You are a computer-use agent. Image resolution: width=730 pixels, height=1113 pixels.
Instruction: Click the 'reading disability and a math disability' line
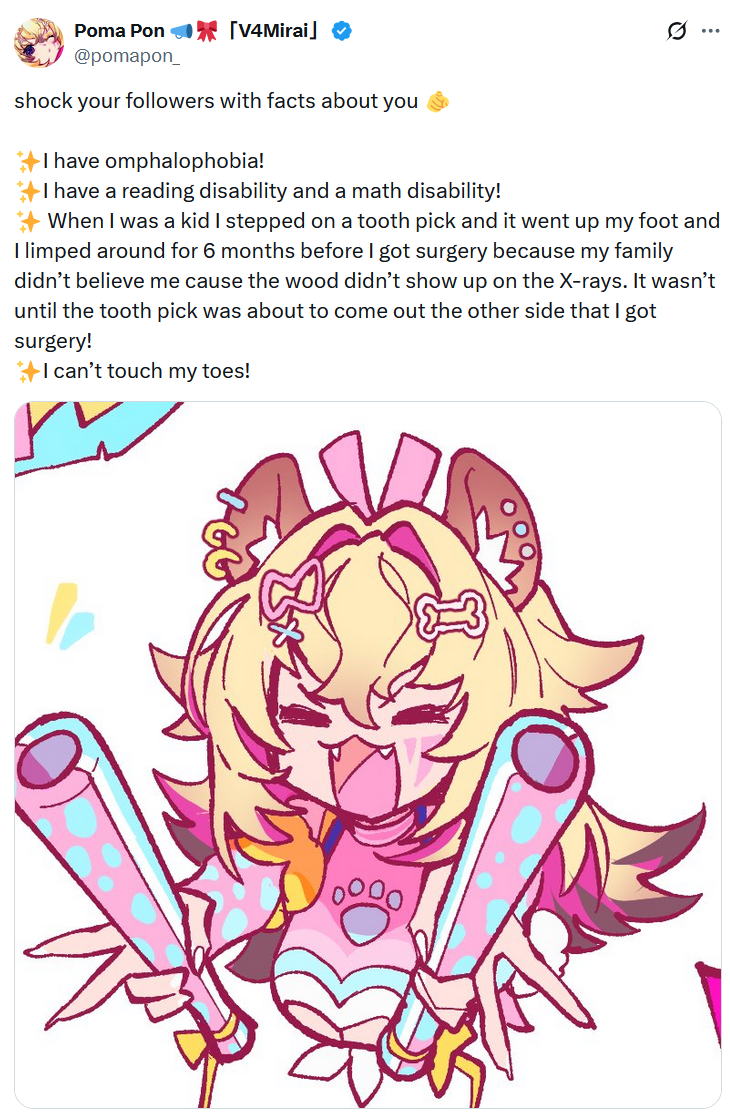click(271, 192)
